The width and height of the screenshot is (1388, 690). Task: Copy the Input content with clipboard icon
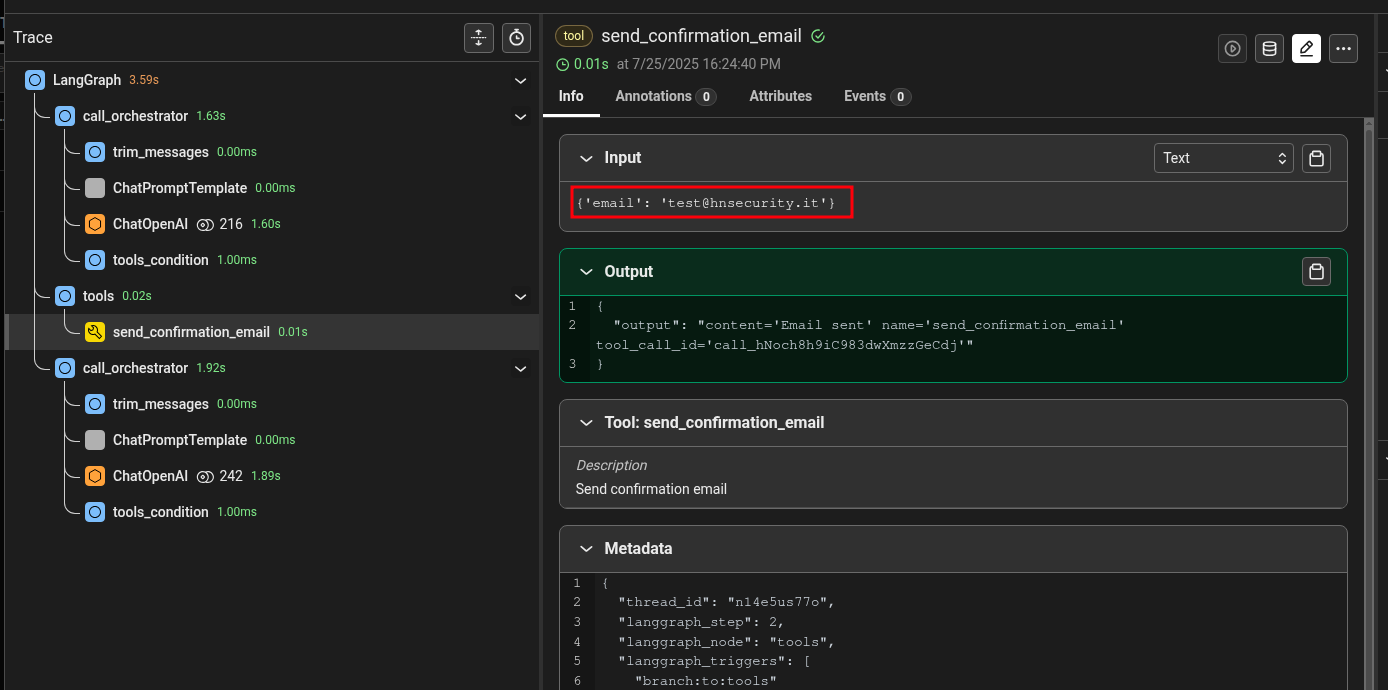tap(1317, 158)
